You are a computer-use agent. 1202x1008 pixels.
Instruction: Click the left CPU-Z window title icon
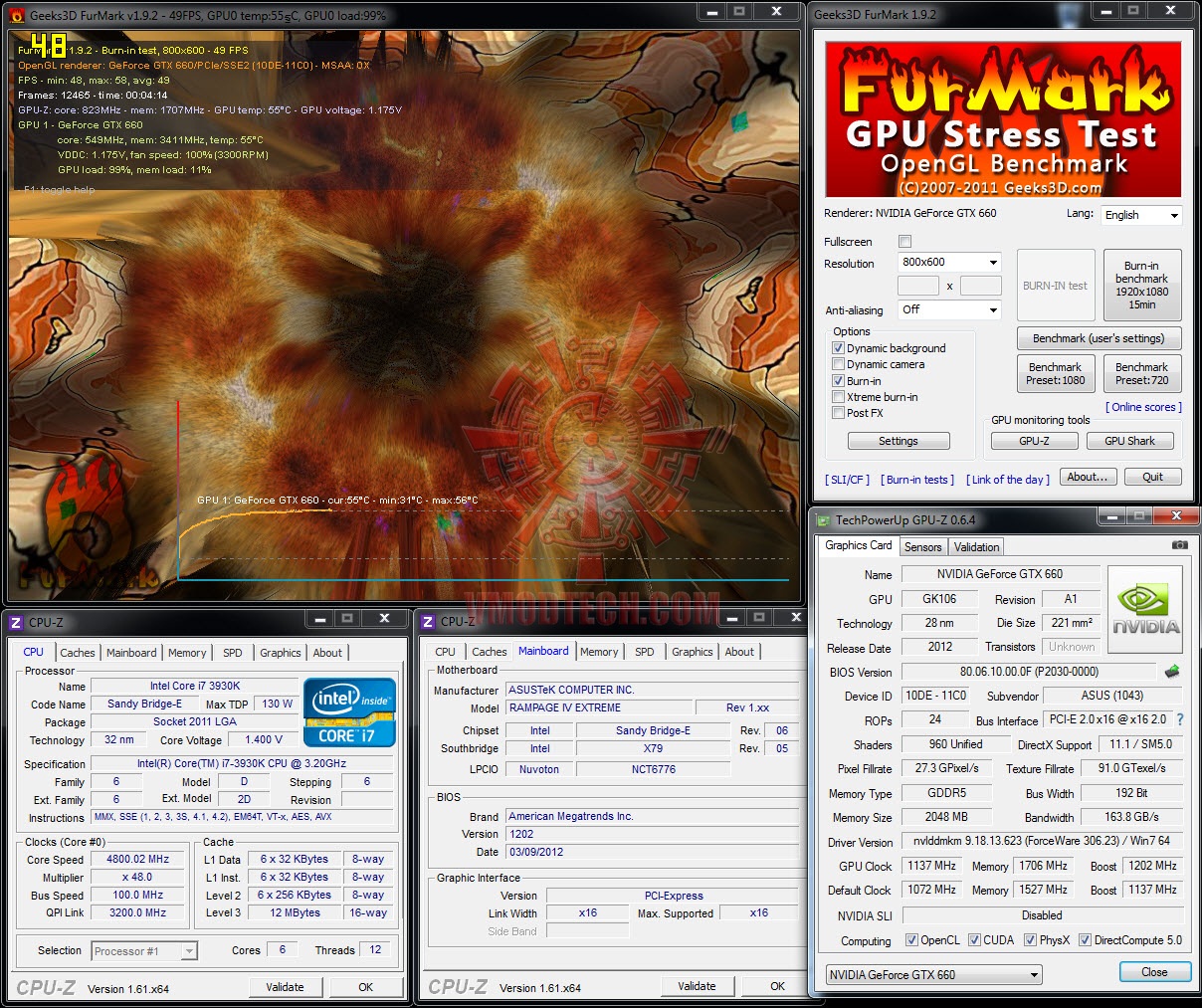(x=15, y=622)
